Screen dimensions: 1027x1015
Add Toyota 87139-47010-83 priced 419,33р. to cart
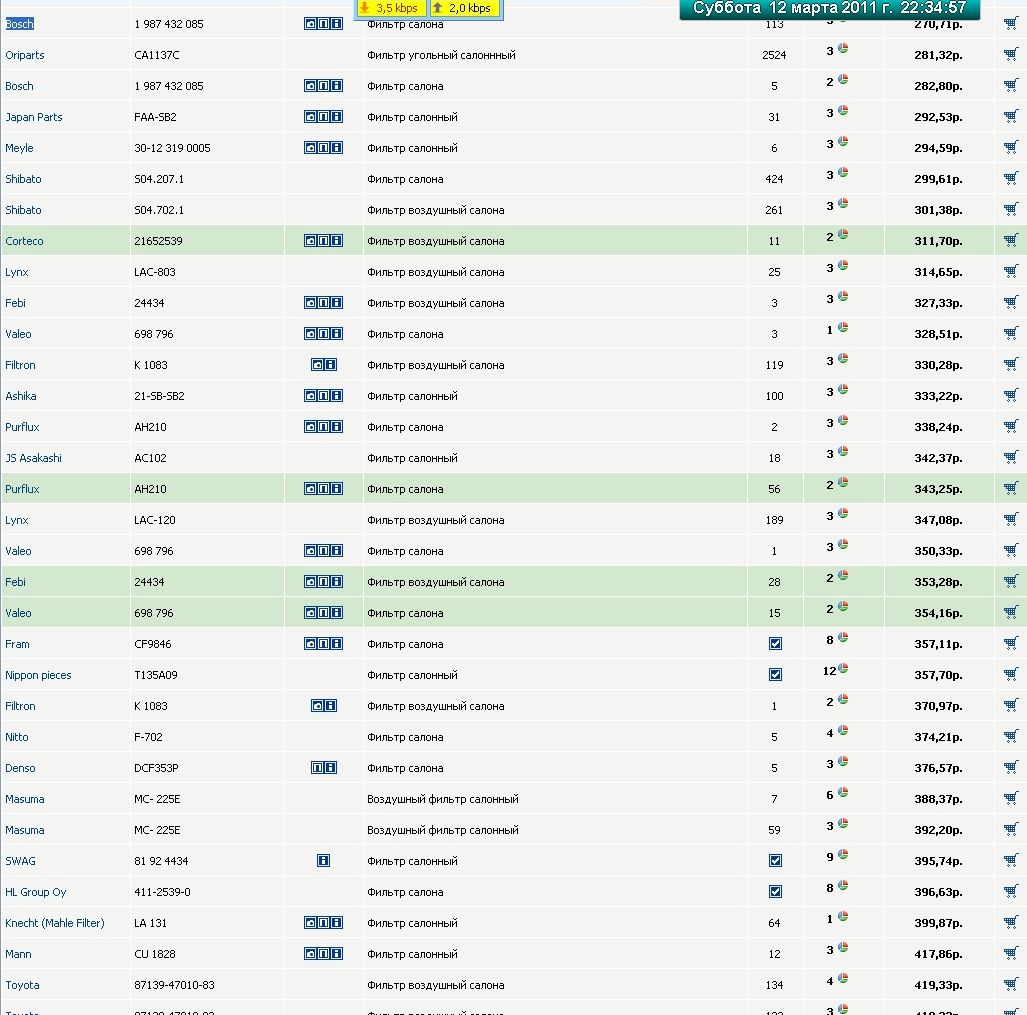(x=1011, y=984)
